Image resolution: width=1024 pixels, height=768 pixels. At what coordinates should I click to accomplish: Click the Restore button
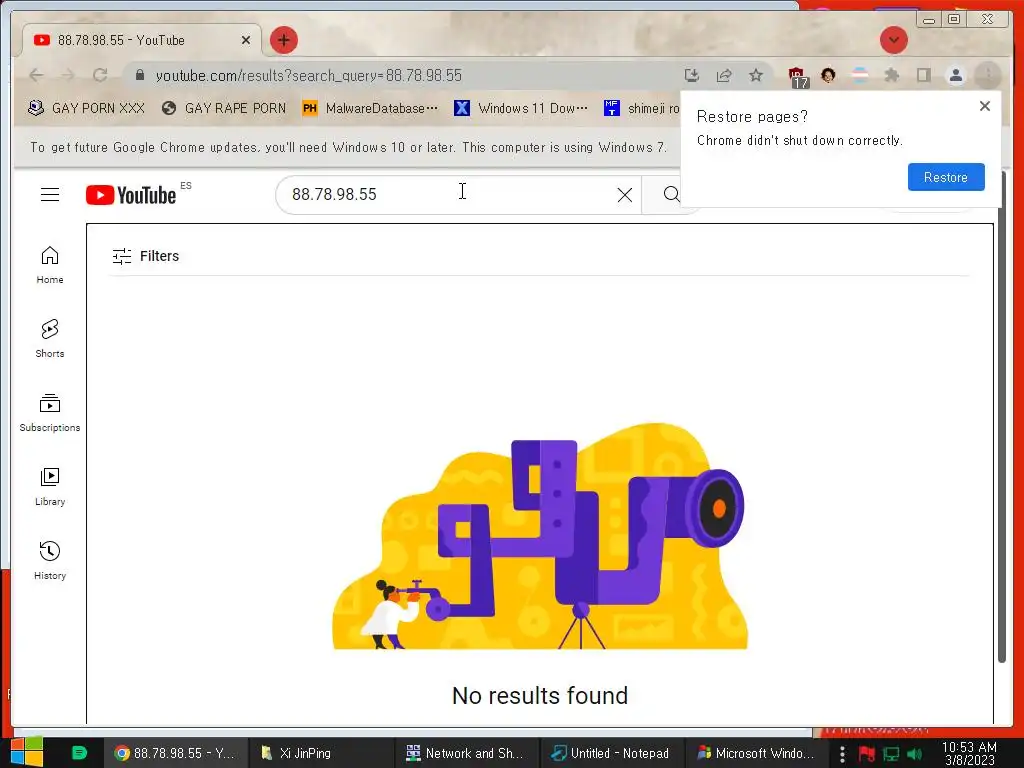946,177
